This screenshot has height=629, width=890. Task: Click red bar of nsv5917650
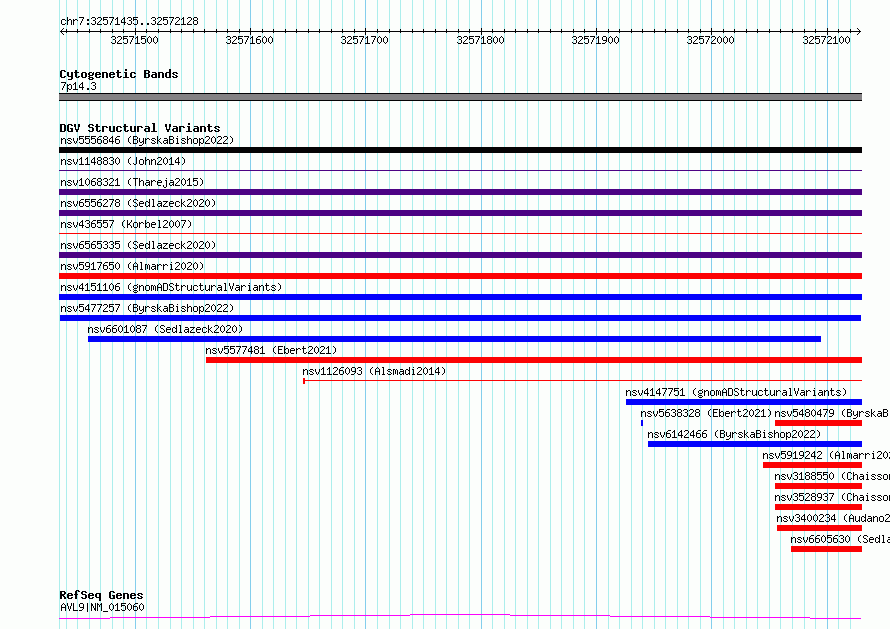pyautogui.click(x=460, y=276)
